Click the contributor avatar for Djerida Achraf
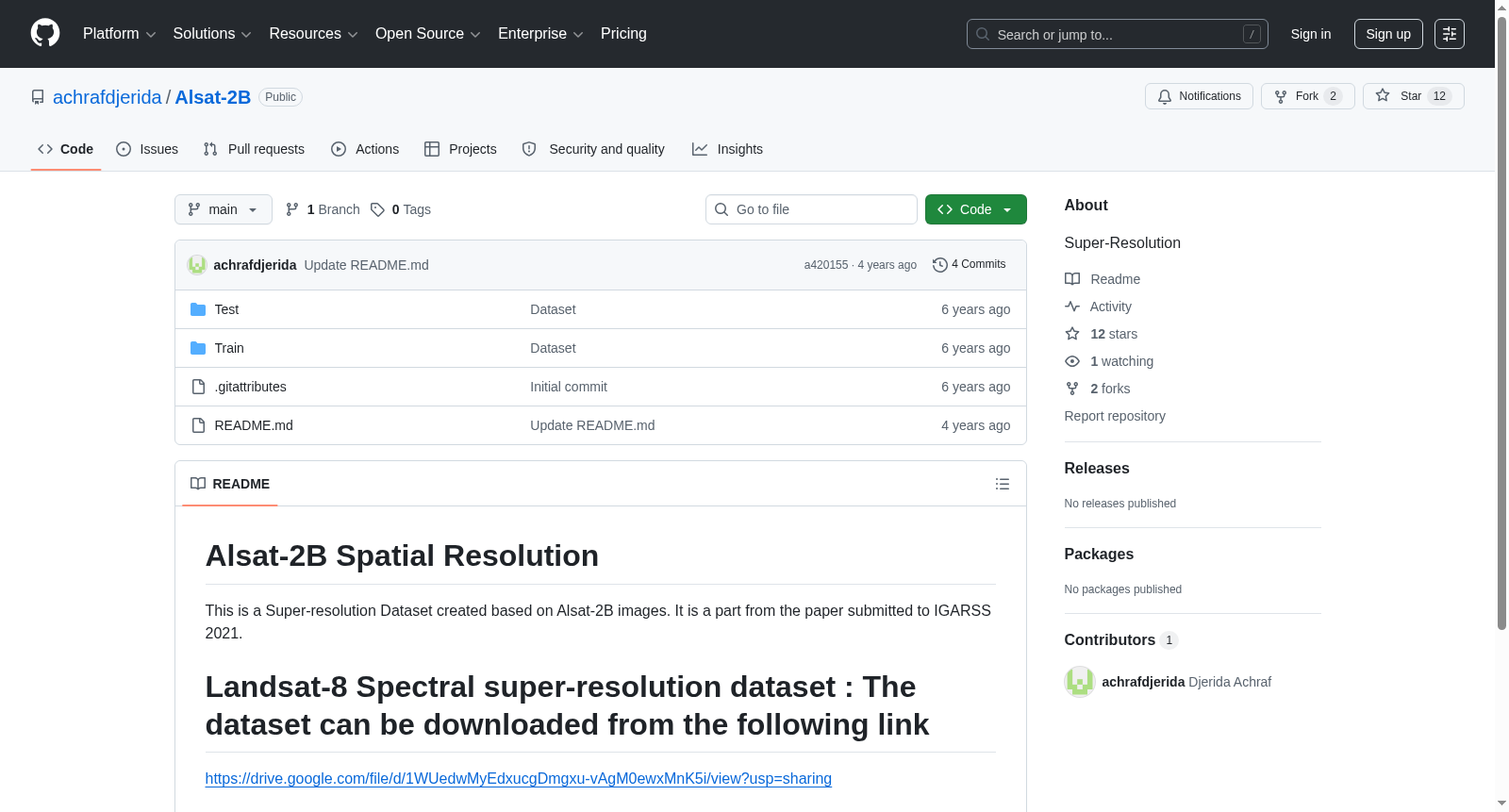The image size is (1509, 812). pos(1080,682)
